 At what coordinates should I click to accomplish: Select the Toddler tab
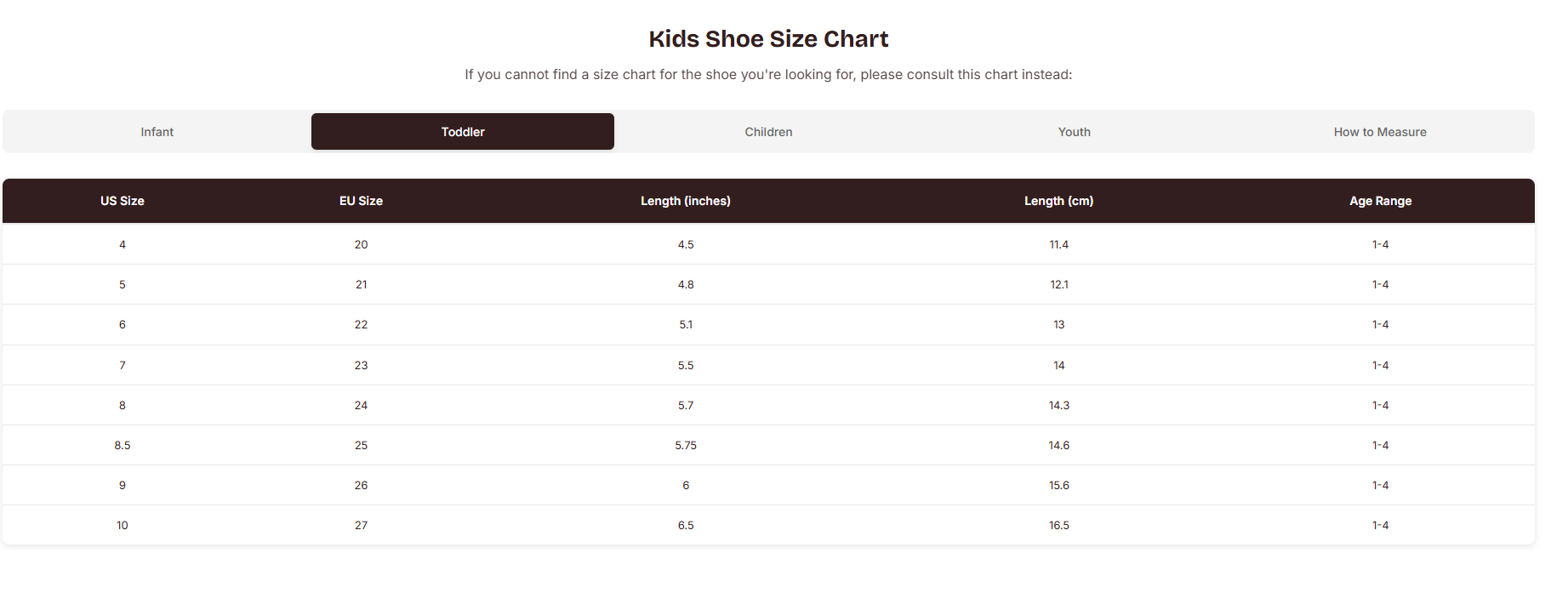tap(463, 132)
